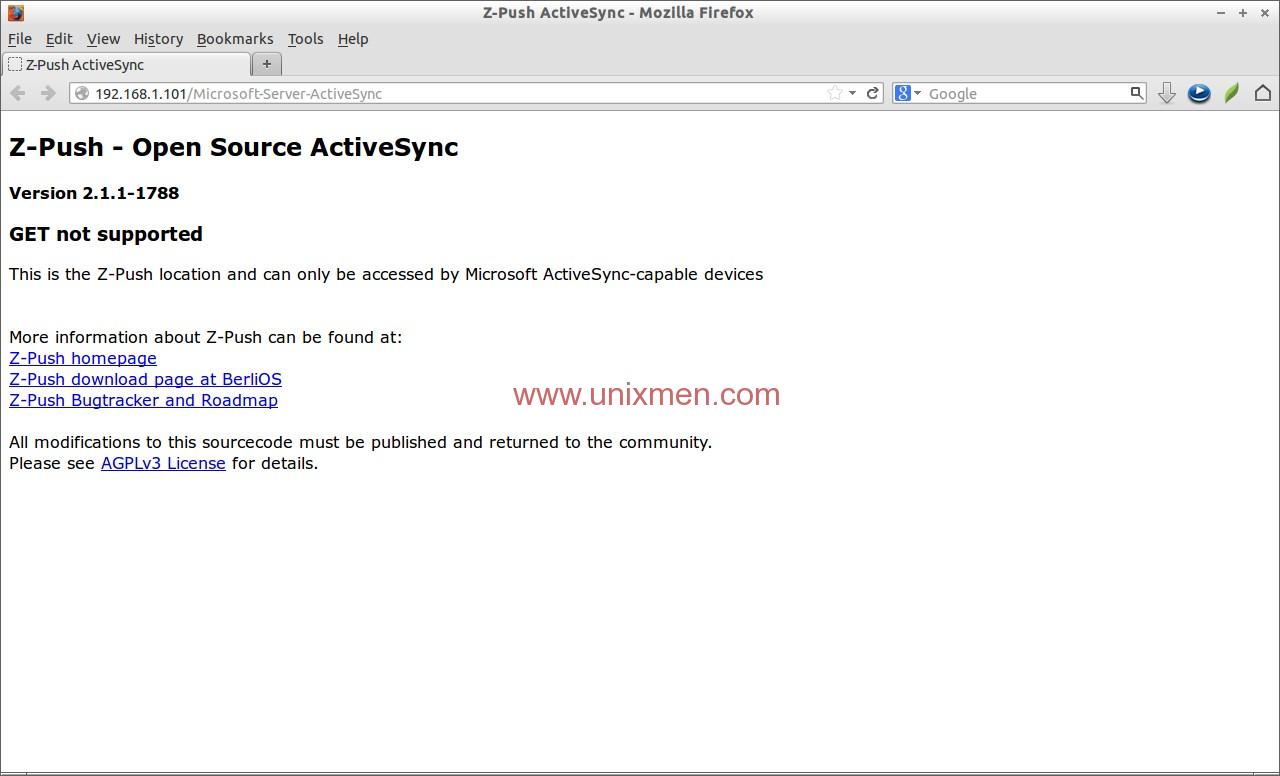
Task: Select the Z-Push ActiveSync tab
Action: coord(126,64)
